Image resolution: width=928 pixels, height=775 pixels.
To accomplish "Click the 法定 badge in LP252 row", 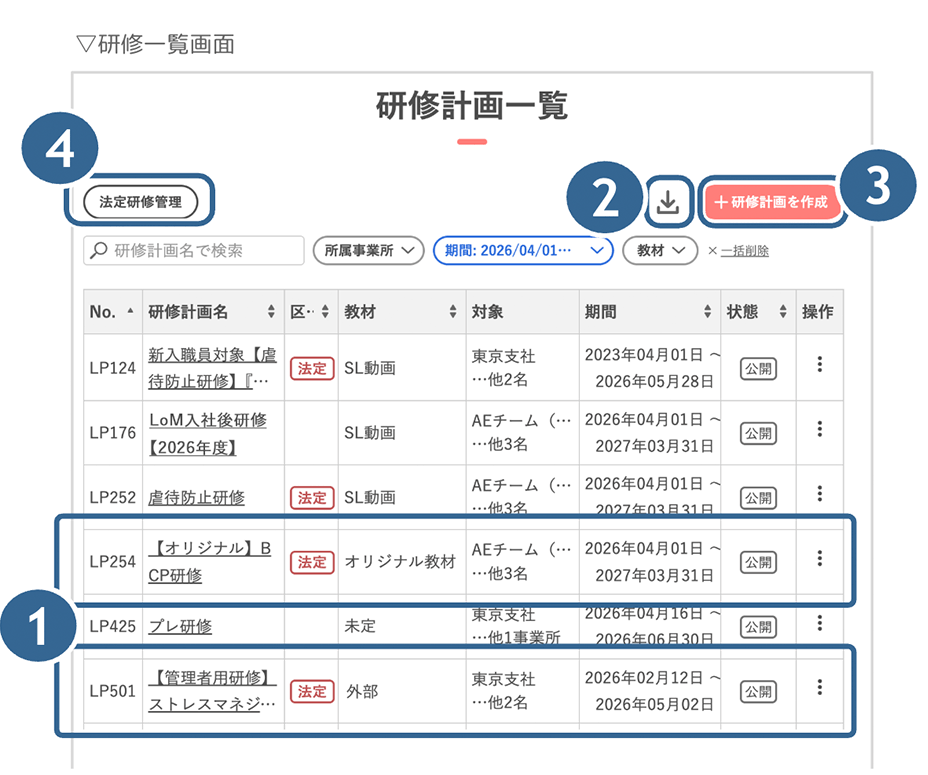I will [312, 497].
